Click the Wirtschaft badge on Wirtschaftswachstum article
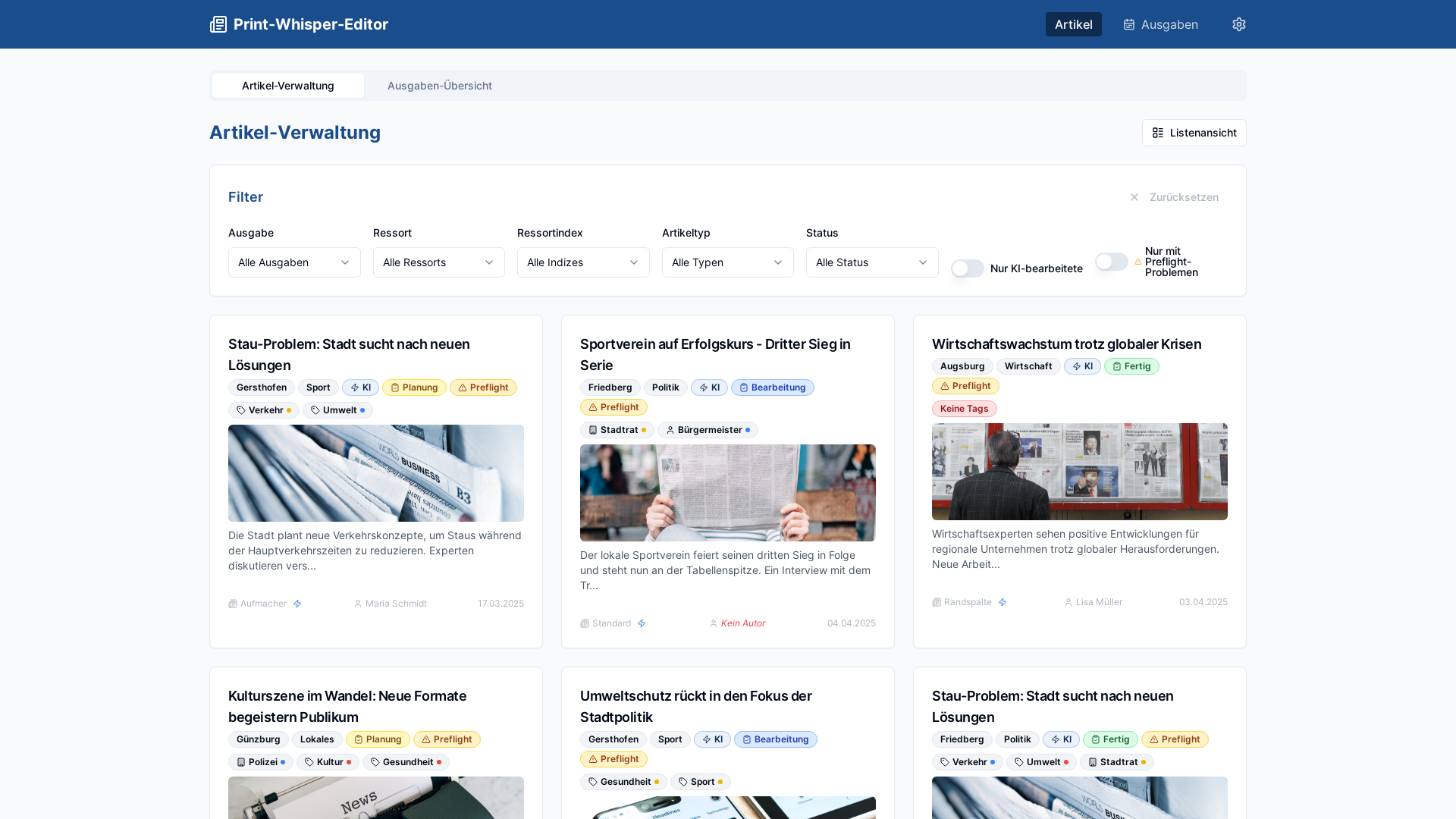This screenshot has width=1456, height=819. pyautogui.click(x=1028, y=366)
